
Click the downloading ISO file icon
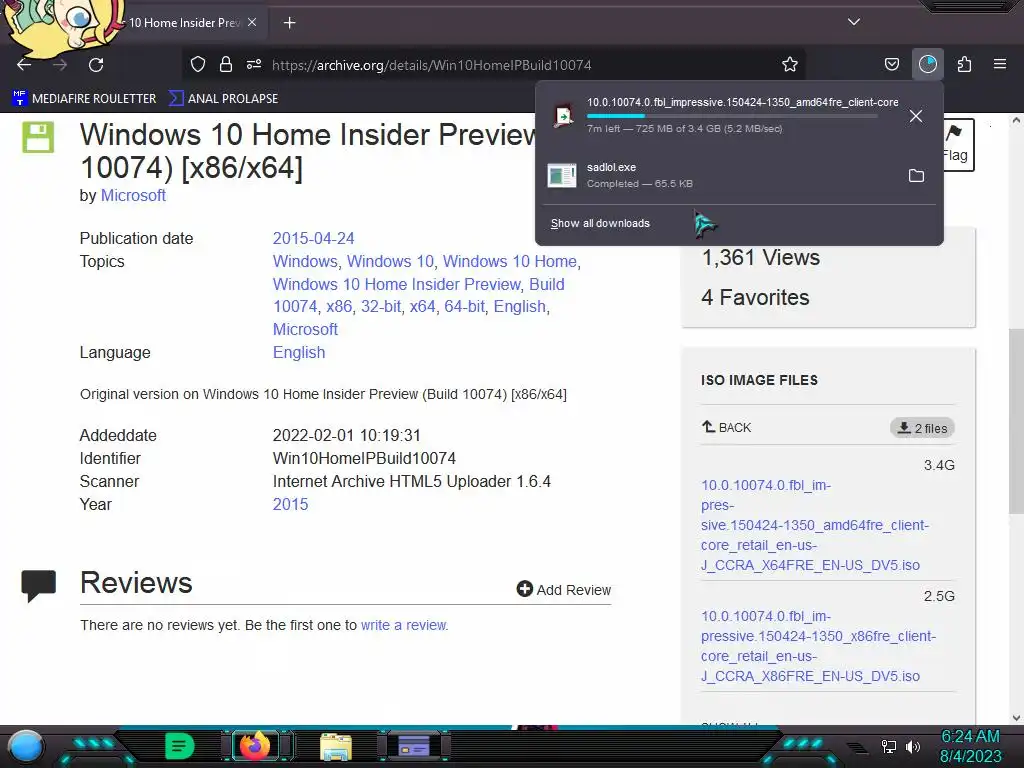tap(563, 116)
